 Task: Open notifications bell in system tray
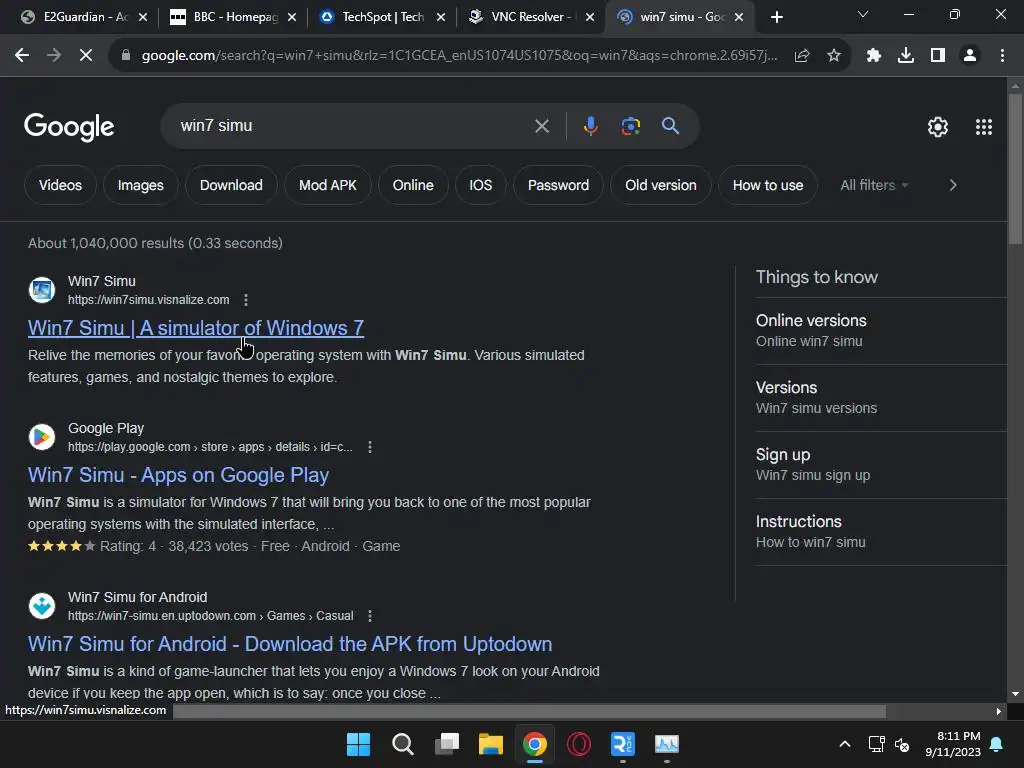(x=997, y=744)
